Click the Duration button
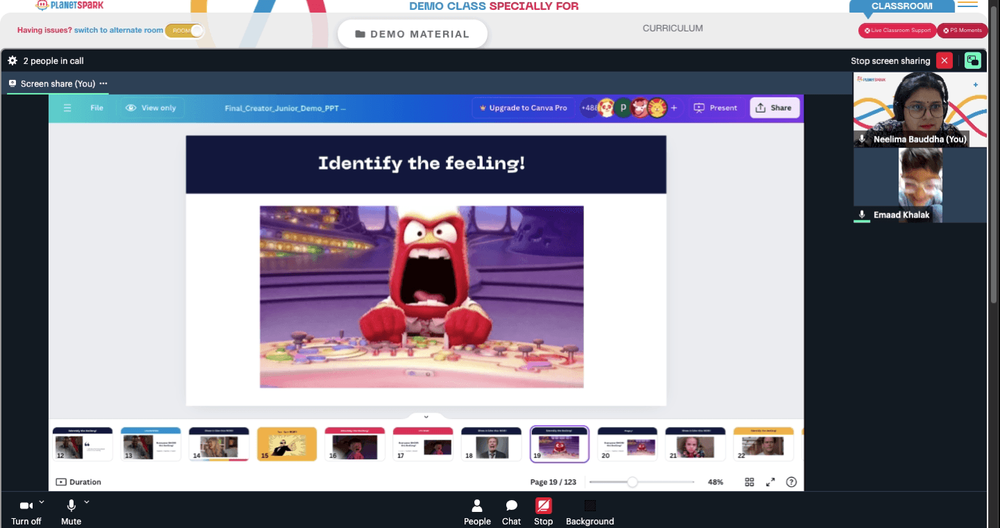Image resolution: width=1000 pixels, height=528 pixels. tap(78, 482)
